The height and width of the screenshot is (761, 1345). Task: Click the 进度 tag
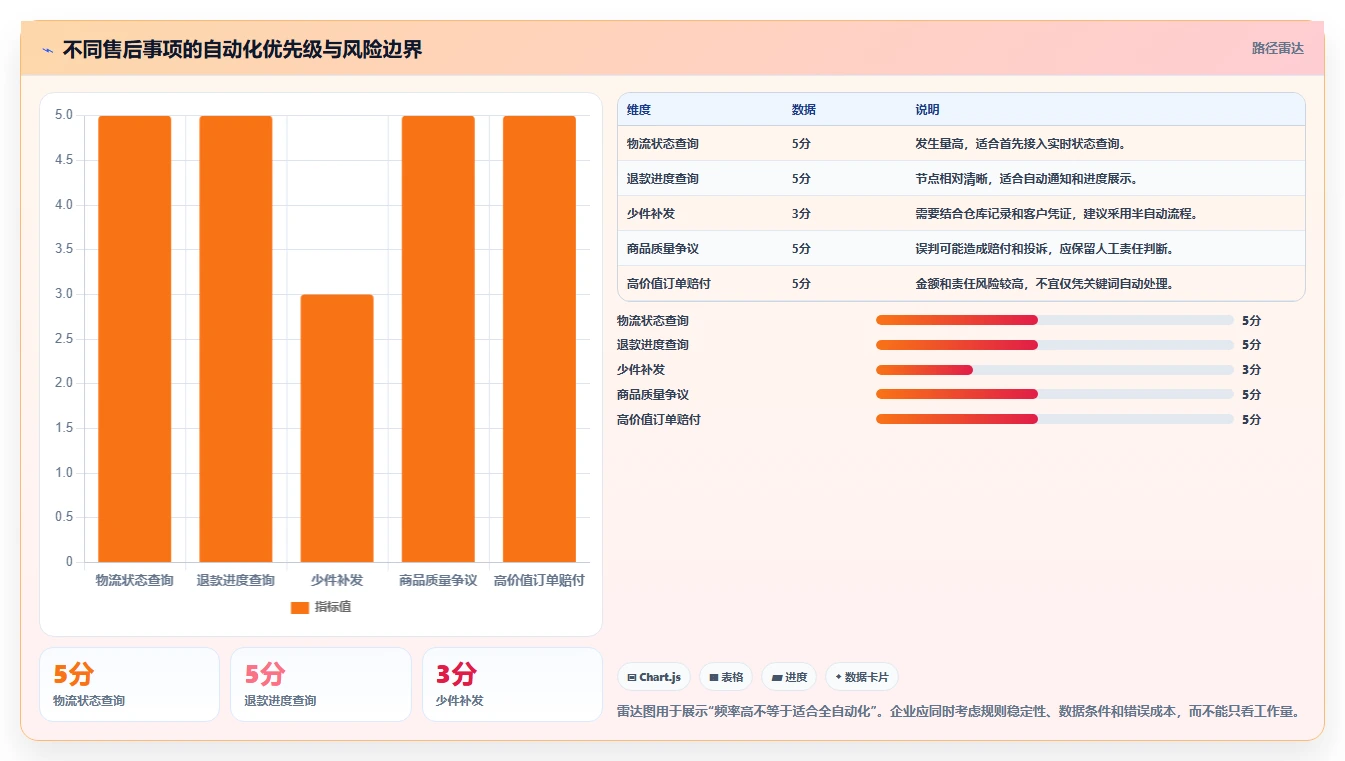tap(789, 677)
